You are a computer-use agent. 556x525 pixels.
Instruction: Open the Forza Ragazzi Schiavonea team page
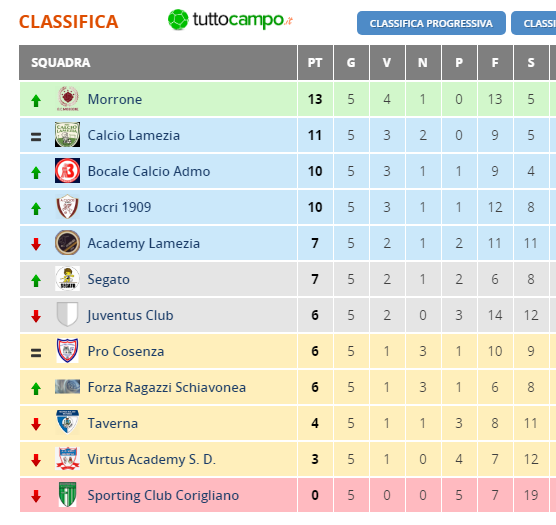[x=167, y=387]
